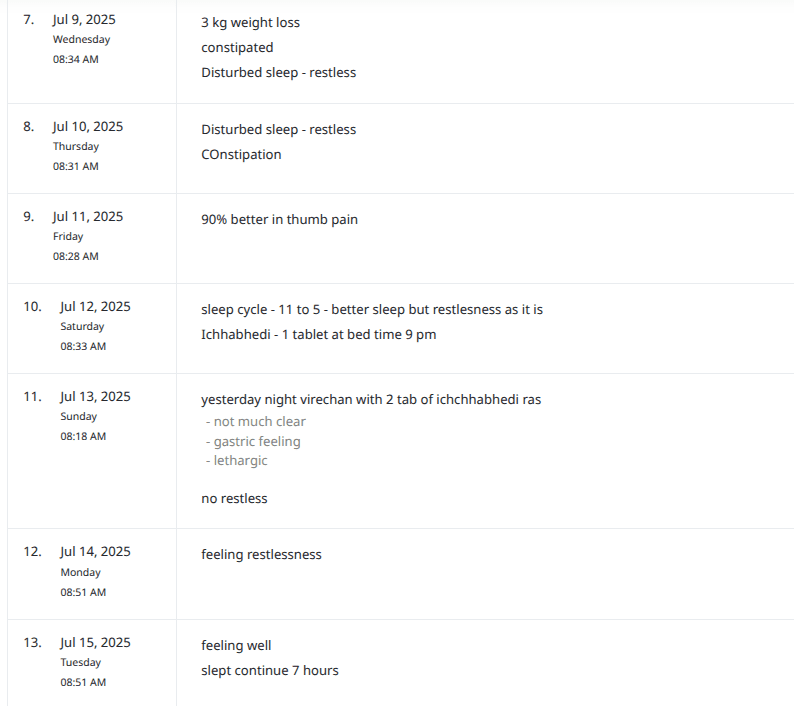Click the "constipated" note line
Screen dimensions: 794x706
237,48
